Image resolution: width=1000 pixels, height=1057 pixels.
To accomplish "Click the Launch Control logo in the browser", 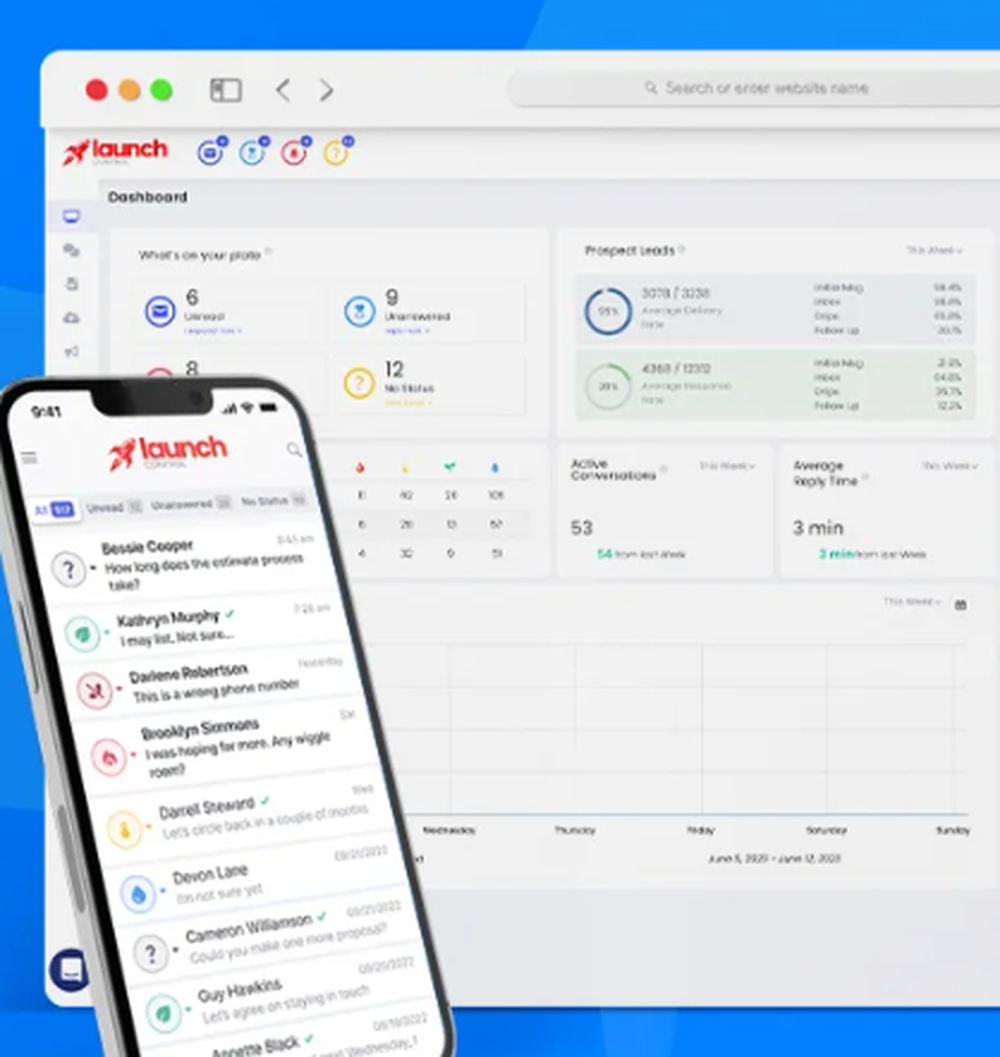I will (x=115, y=151).
